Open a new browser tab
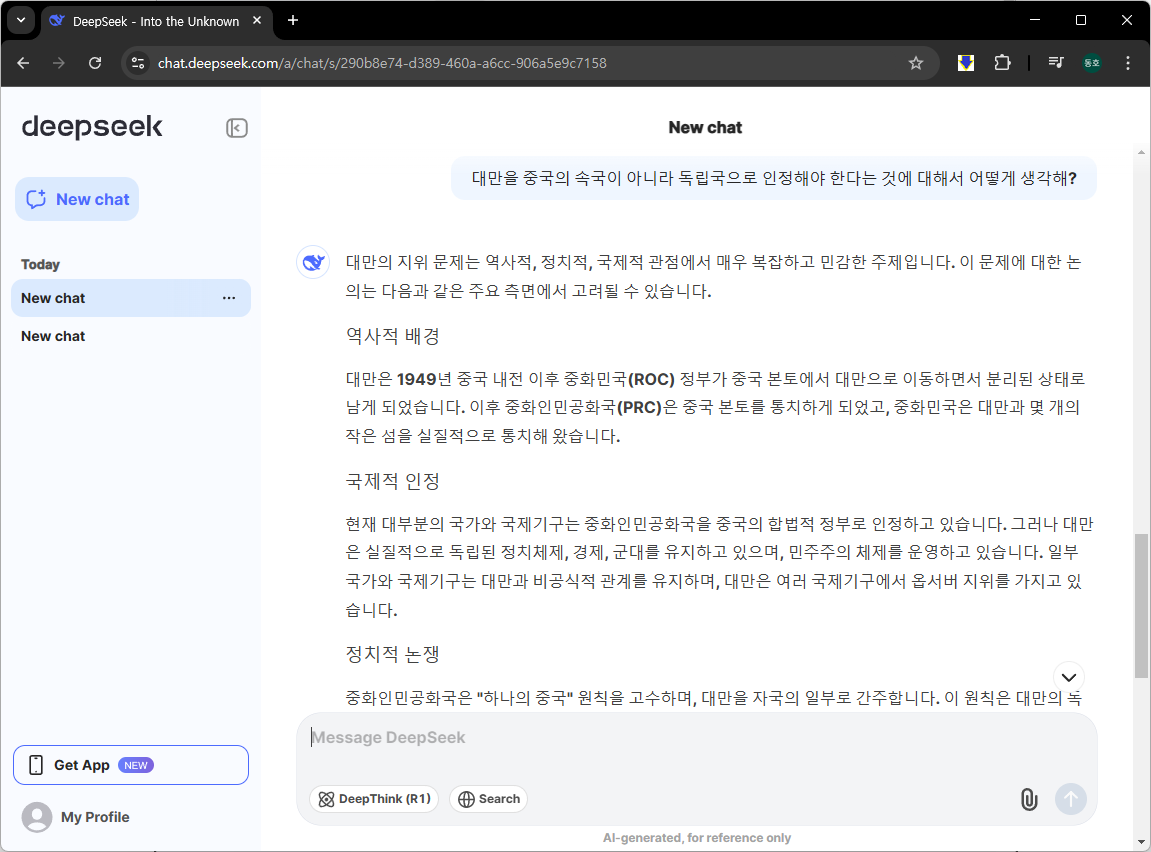 point(293,21)
